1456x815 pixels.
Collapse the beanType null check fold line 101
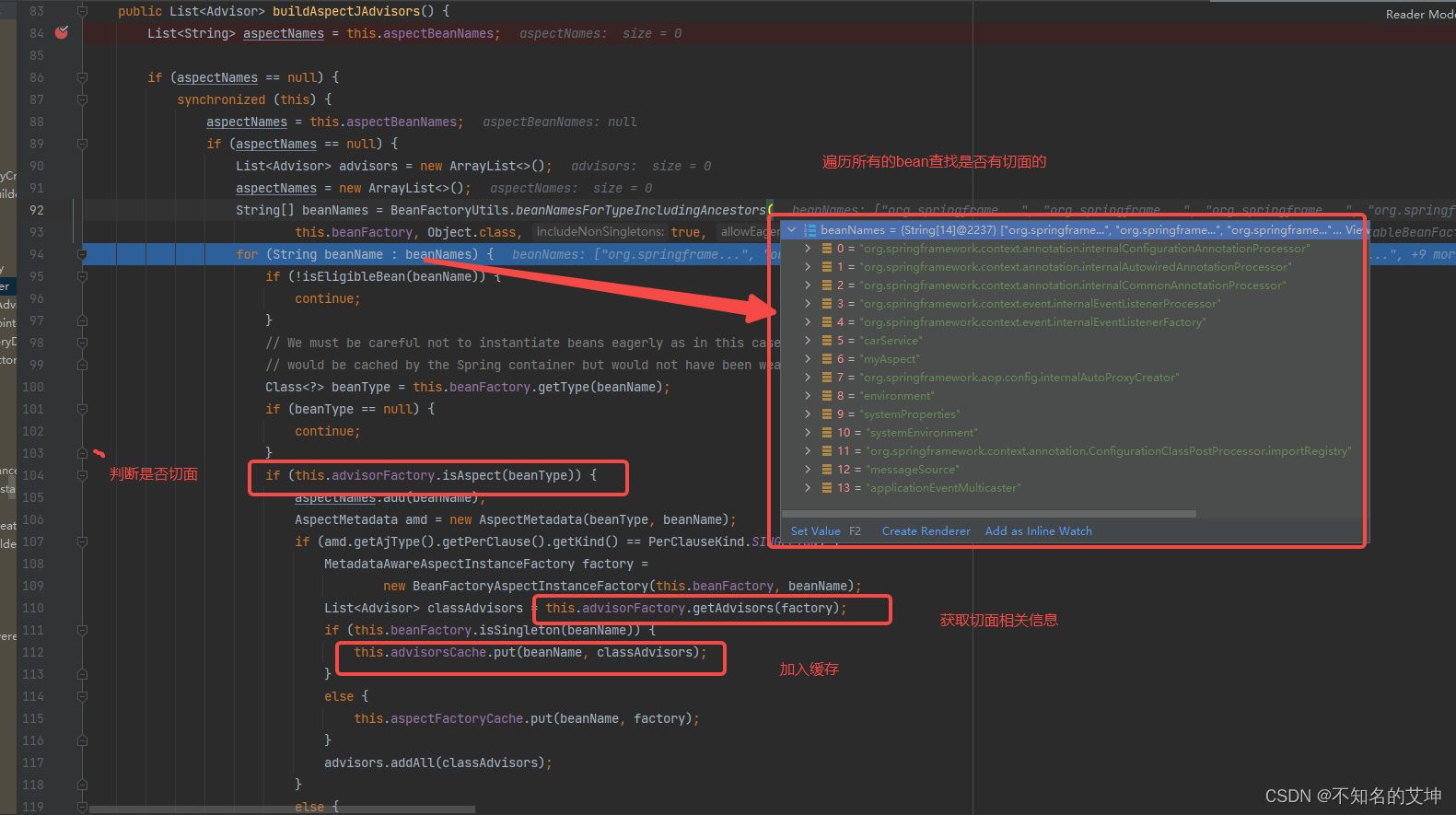tap(82, 409)
